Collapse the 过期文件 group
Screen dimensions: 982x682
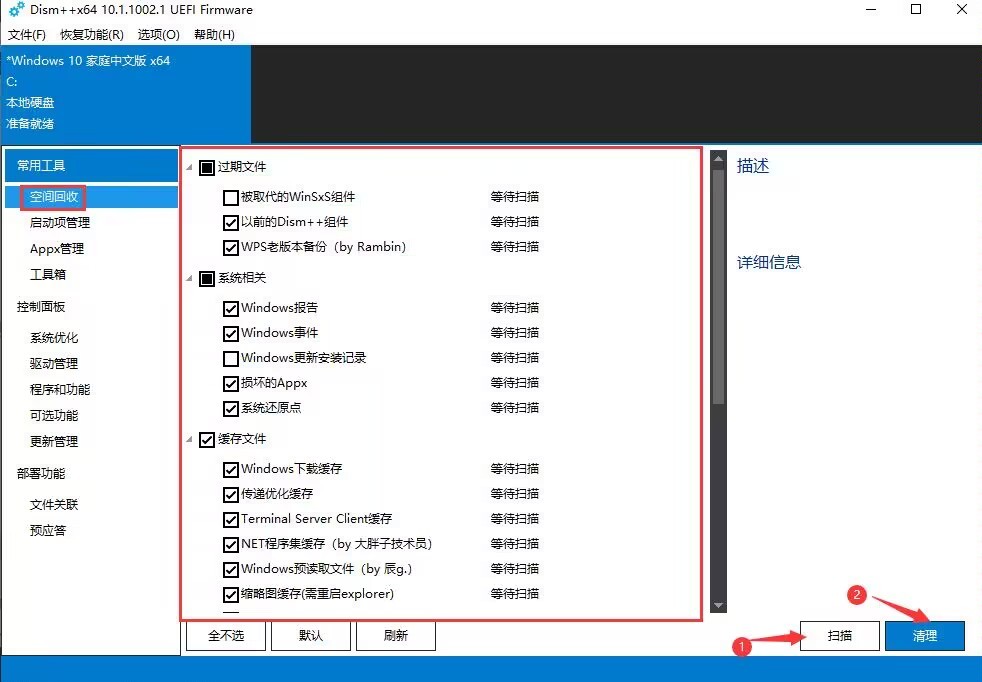188,166
